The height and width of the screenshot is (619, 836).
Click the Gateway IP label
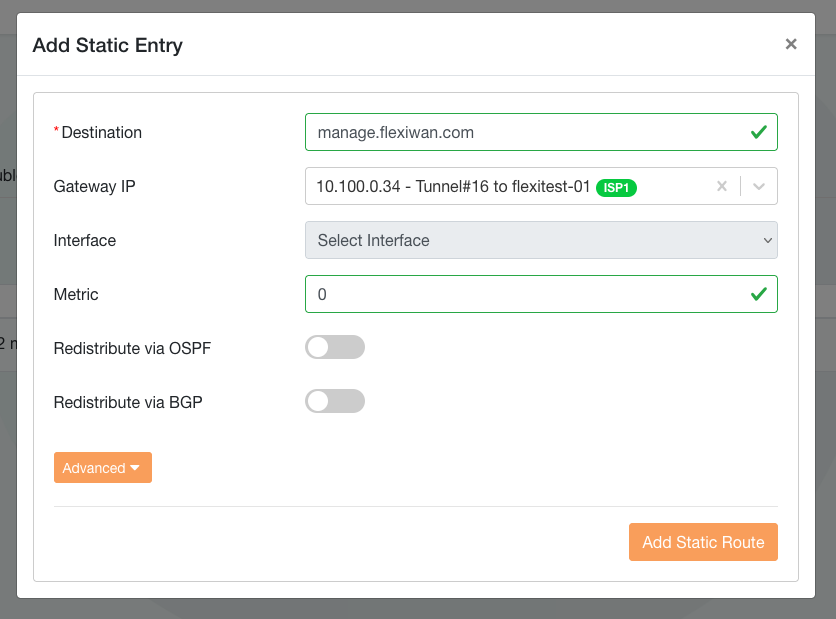point(94,187)
